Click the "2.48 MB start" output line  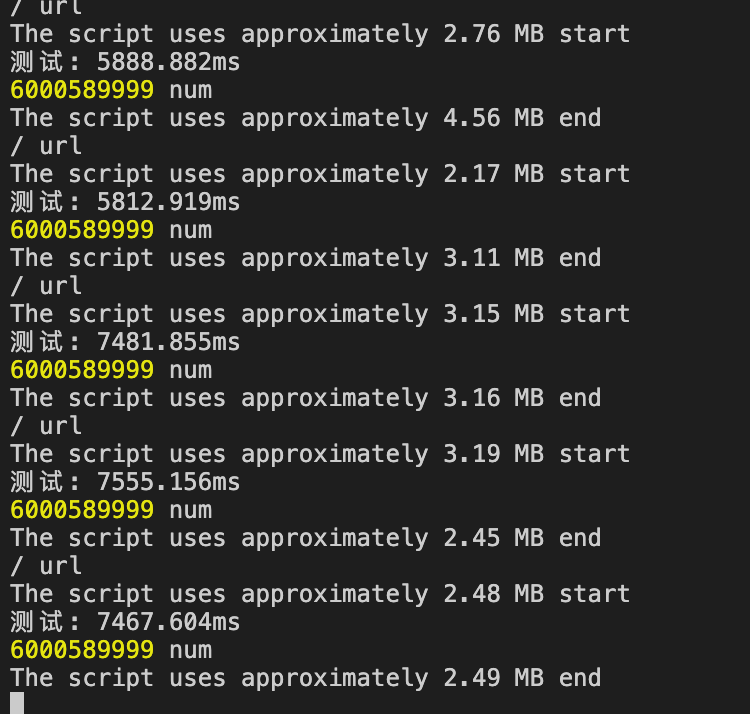[x=320, y=594]
